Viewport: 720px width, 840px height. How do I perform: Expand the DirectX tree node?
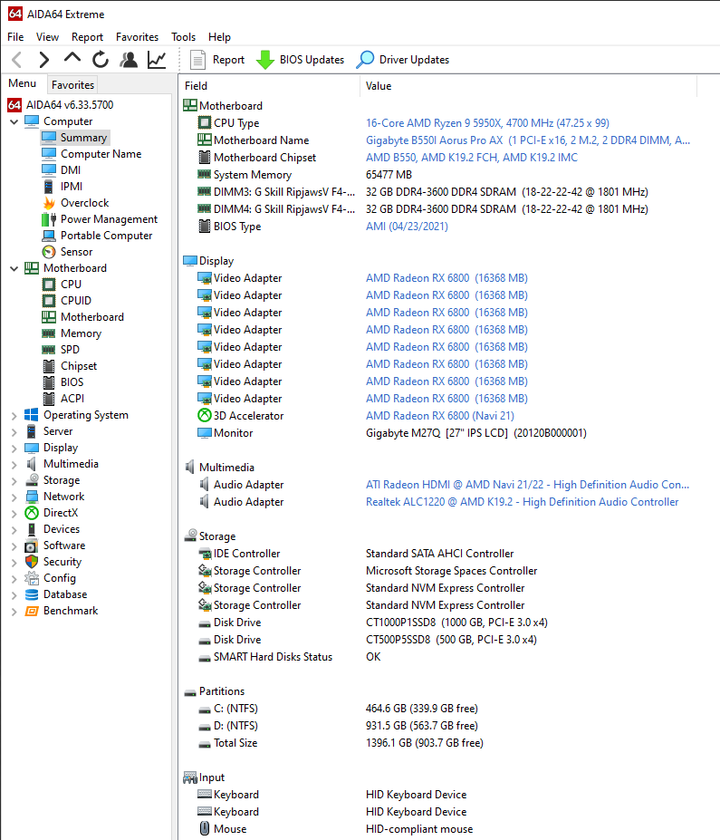[x=14, y=513]
